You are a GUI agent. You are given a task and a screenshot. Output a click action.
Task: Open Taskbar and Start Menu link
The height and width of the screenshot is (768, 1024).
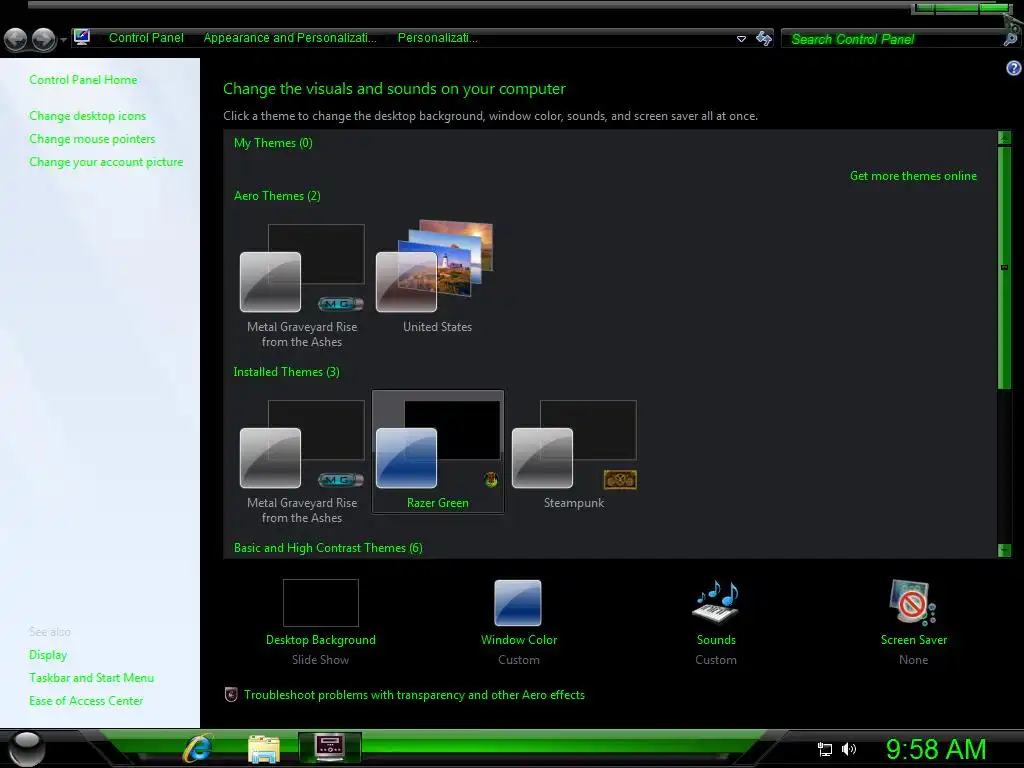[x=91, y=678]
